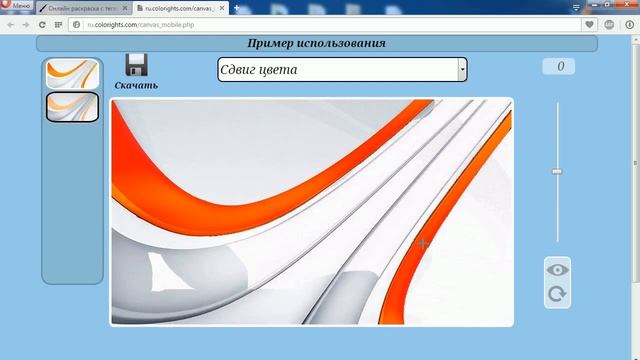Viewport: 640px width, 360px height.
Task: Toggle the eye preview icon
Action: pos(557,270)
